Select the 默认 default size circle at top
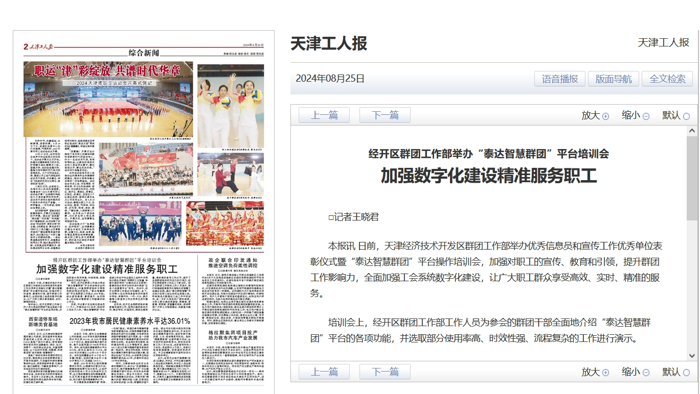Viewport: 700px width, 394px height. click(x=686, y=116)
